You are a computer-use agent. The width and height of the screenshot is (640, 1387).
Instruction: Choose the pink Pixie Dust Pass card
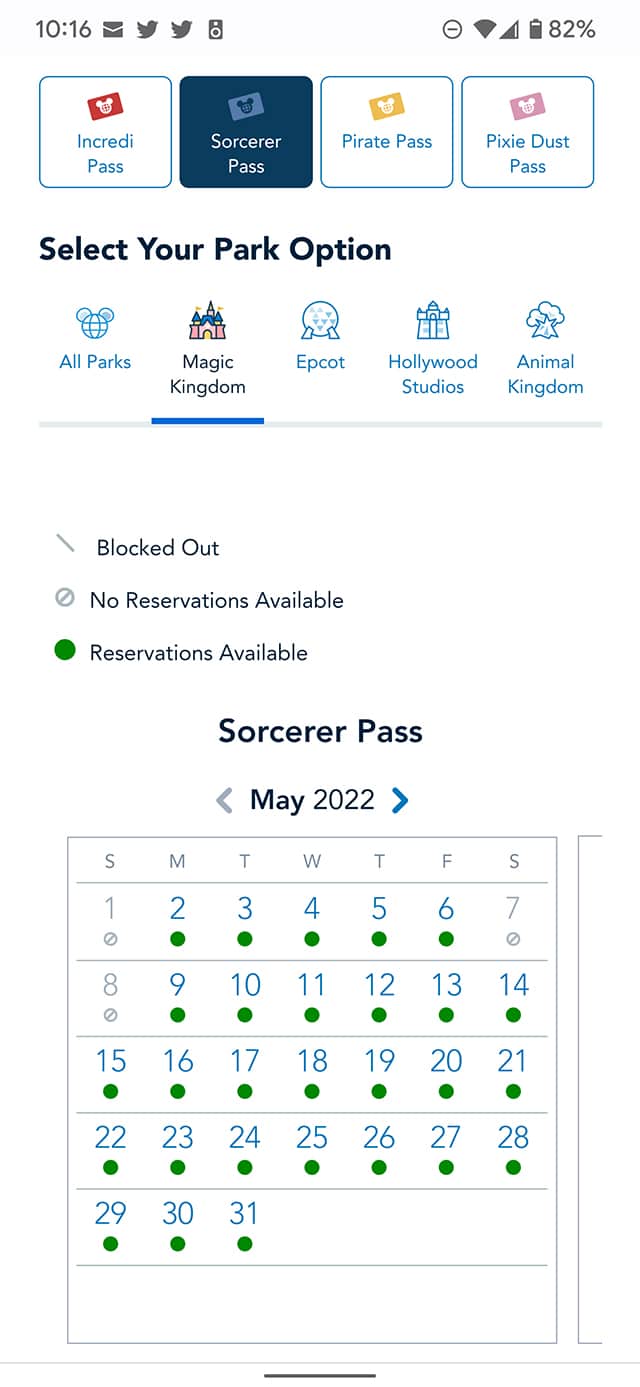point(527,132)
